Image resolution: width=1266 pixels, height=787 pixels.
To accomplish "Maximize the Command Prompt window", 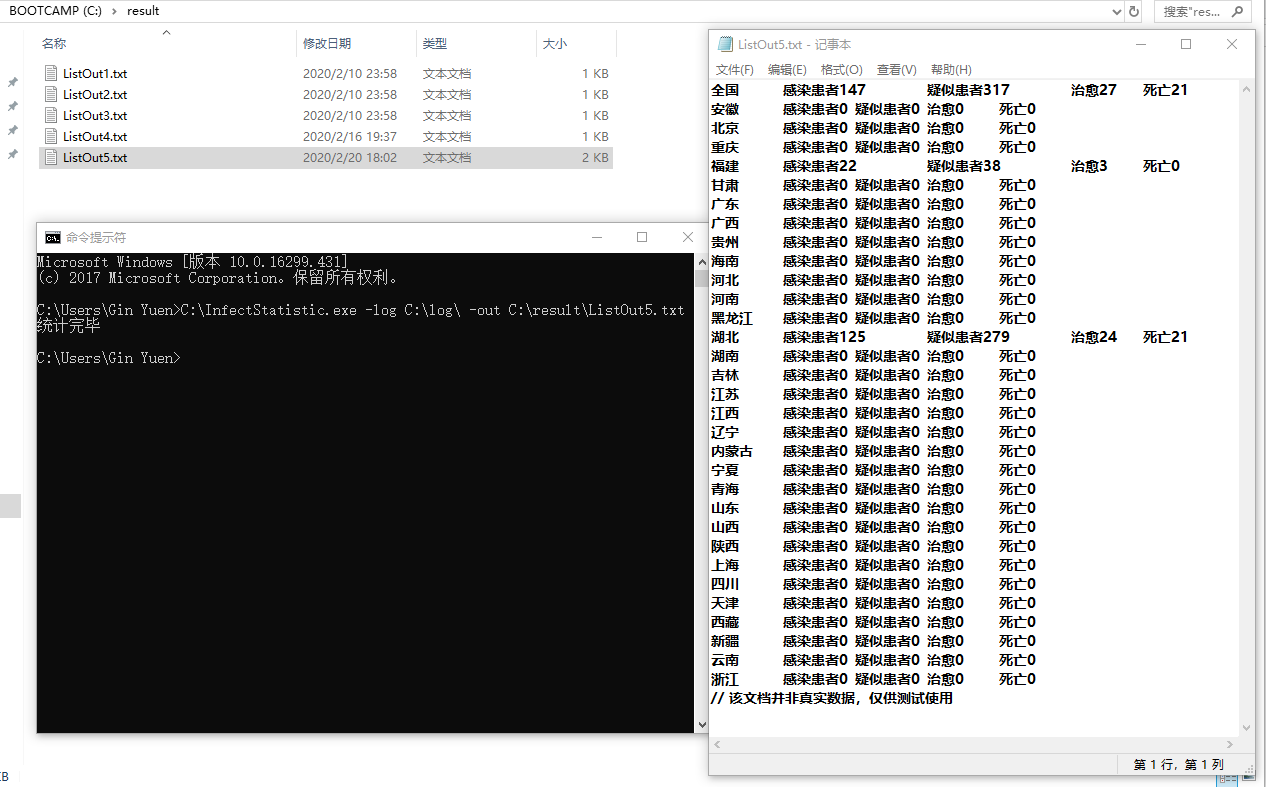I will pyautogui.click(x=642, y=237).
